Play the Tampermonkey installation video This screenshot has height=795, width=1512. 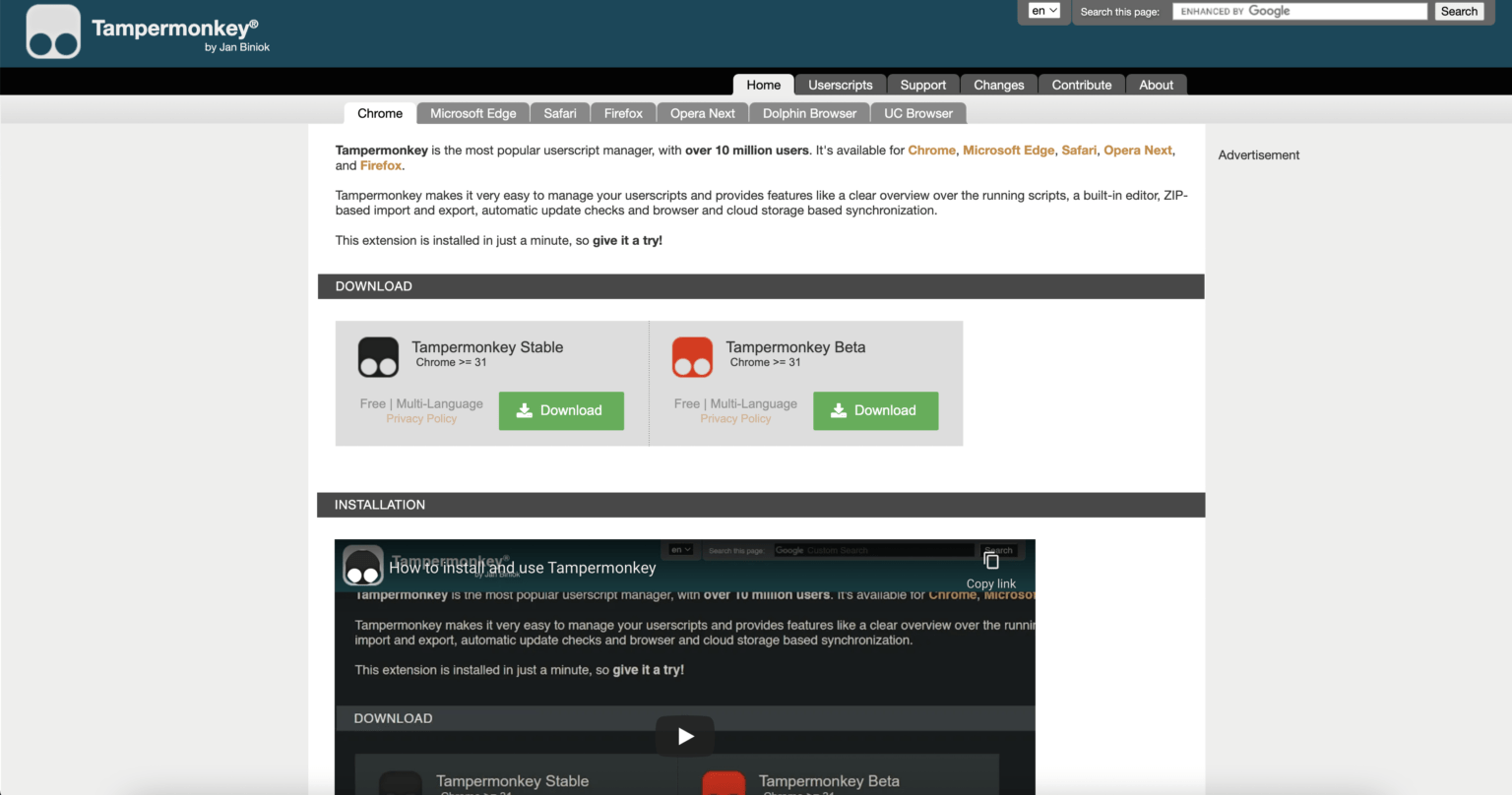tap(684, 735)
